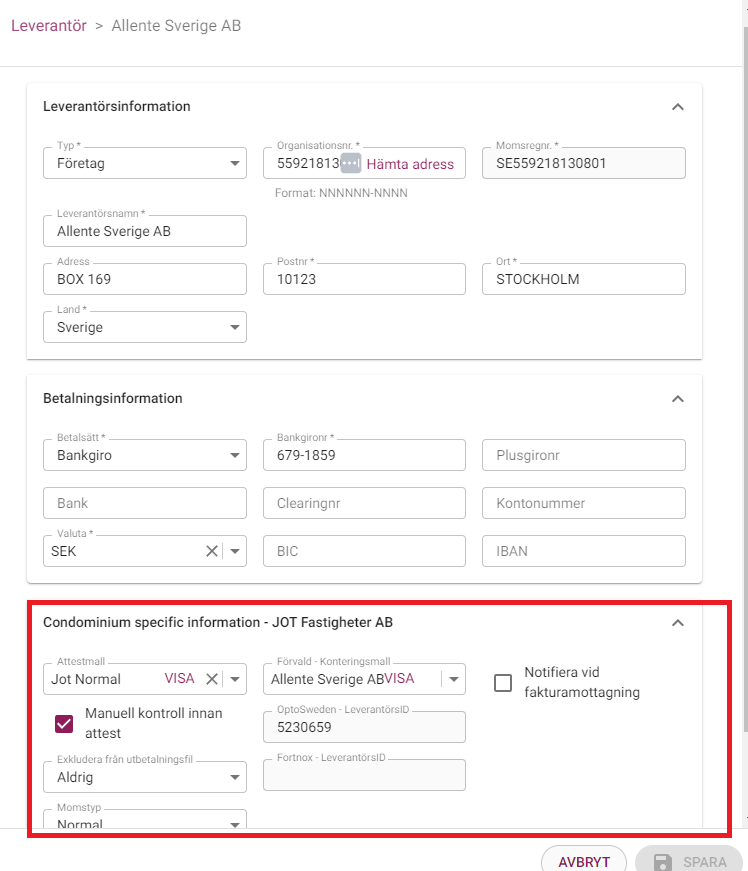Clear the SEK currency selection
The image size is (748, 871).
(212, 551)
